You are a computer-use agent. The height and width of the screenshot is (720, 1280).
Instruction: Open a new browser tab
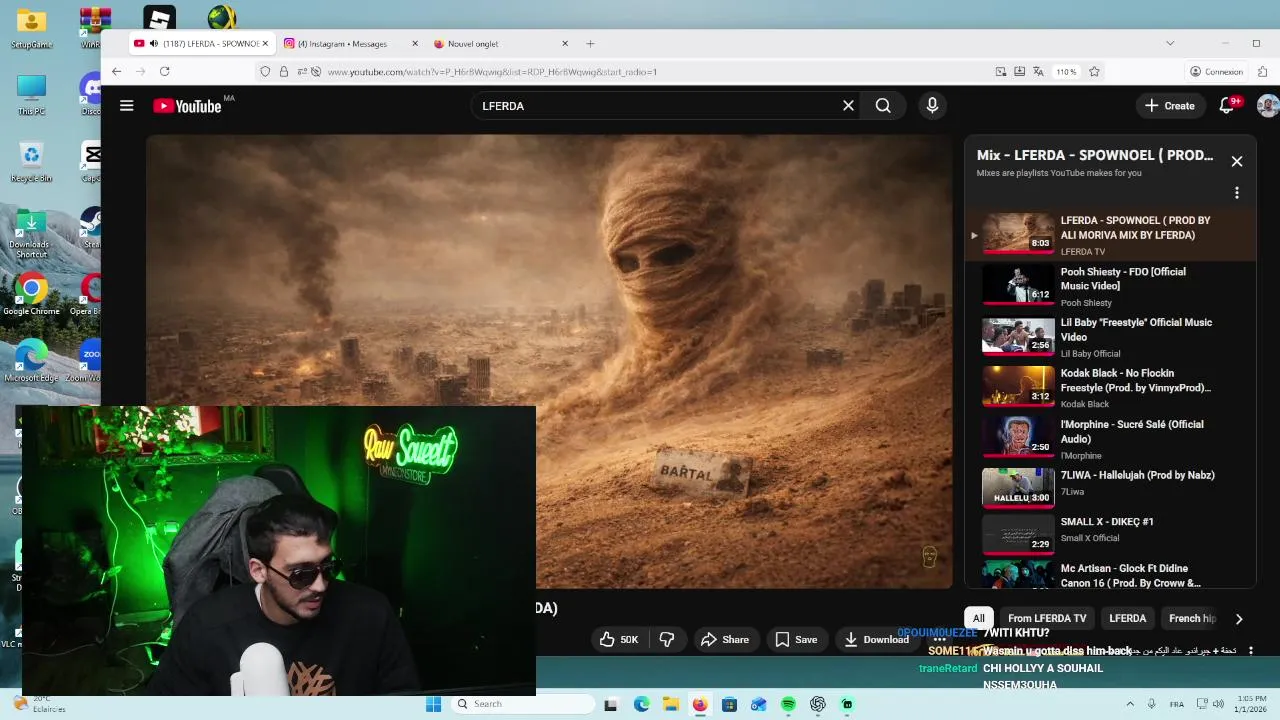coord(590,43)
